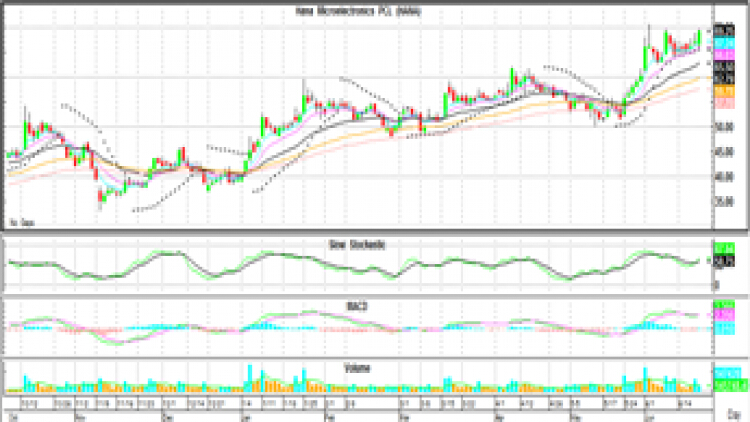Click the green value tag on the Volume axis
The height and width of the screenshot is (422, 750).
tap(730, 385)
